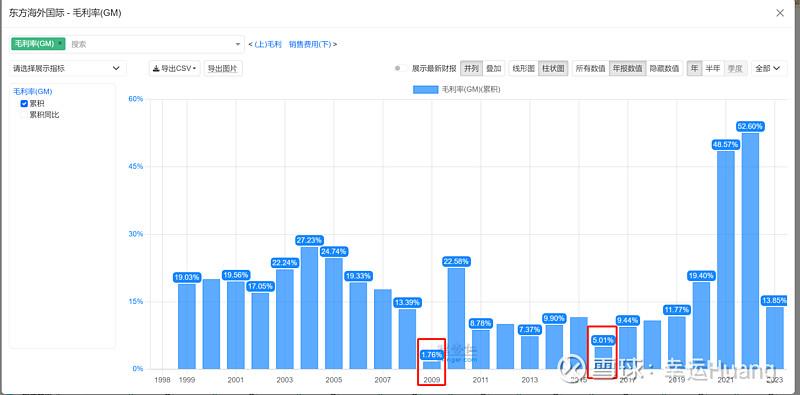Image resolution: width=800 pixels, height=395 pixels.
Task: Select the 季度 period button
Action: 735,68
